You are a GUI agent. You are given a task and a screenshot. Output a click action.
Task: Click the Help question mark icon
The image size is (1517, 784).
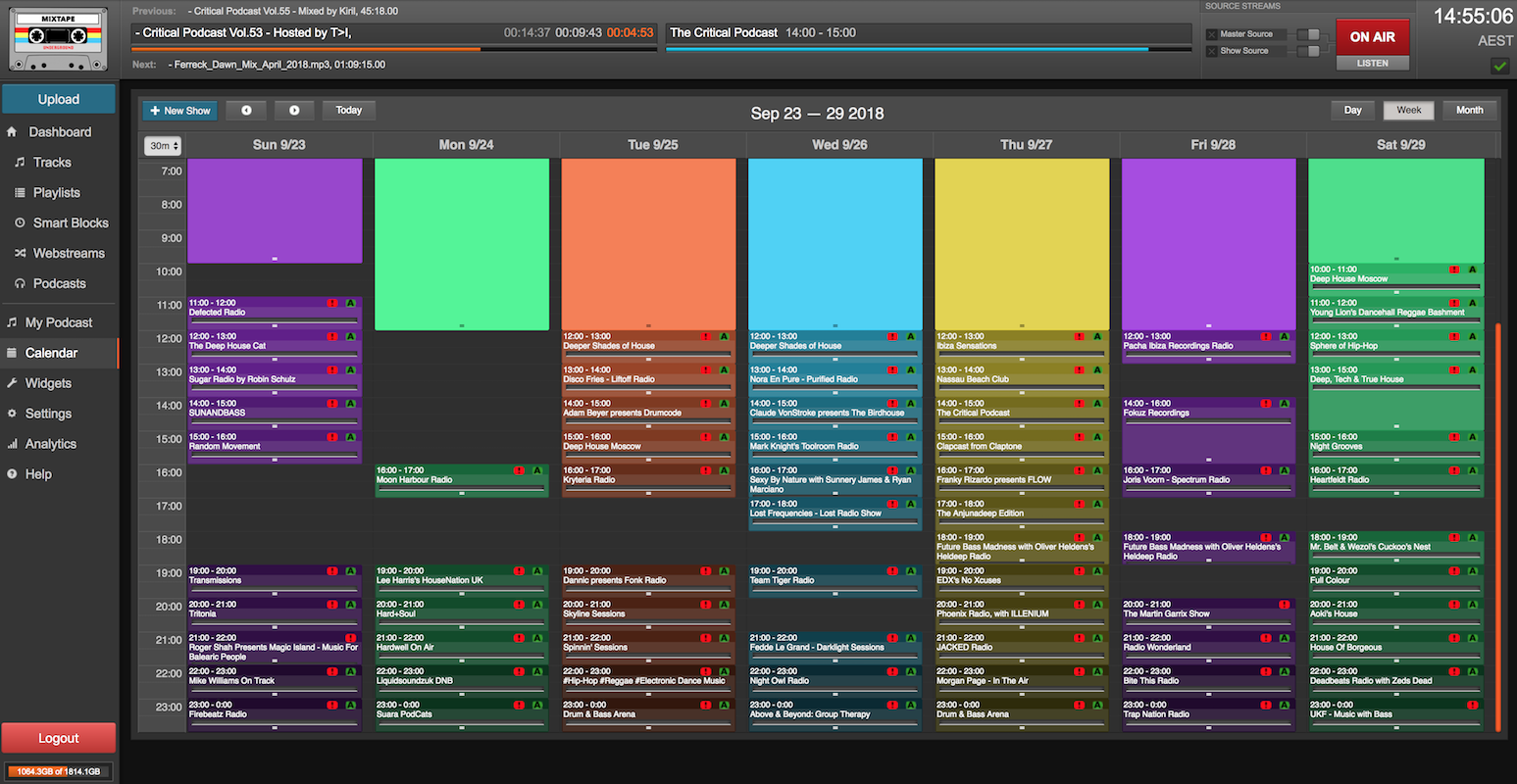coord(12,474)
